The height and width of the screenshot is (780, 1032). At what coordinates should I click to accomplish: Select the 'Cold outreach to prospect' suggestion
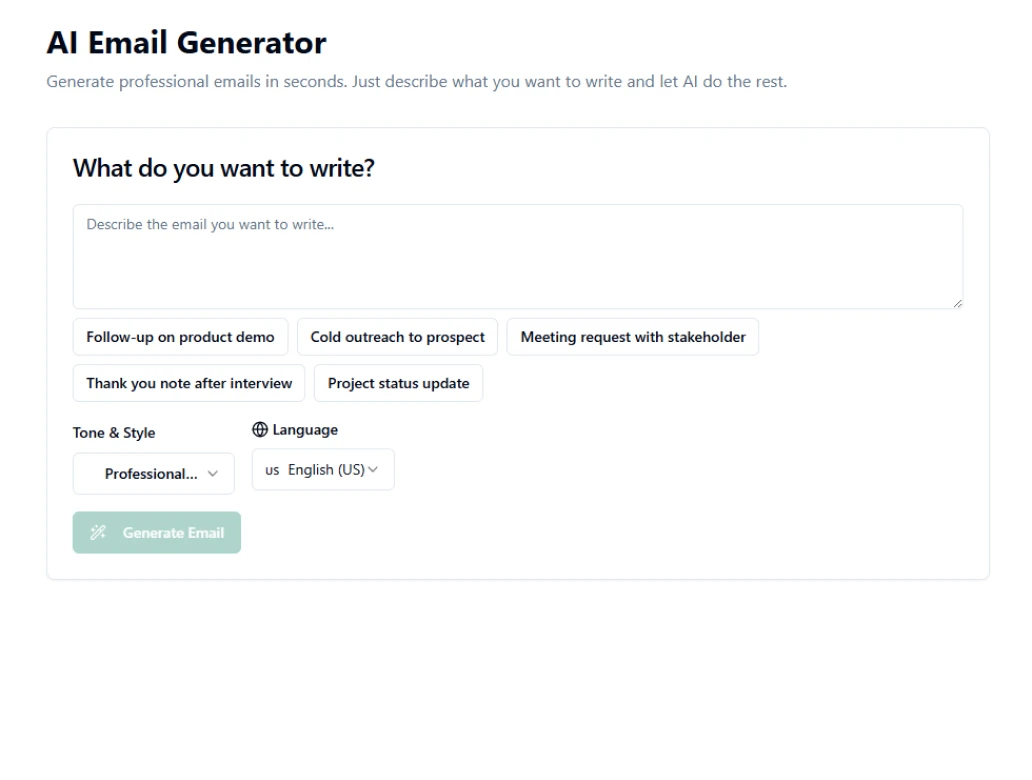pos(397,337)
